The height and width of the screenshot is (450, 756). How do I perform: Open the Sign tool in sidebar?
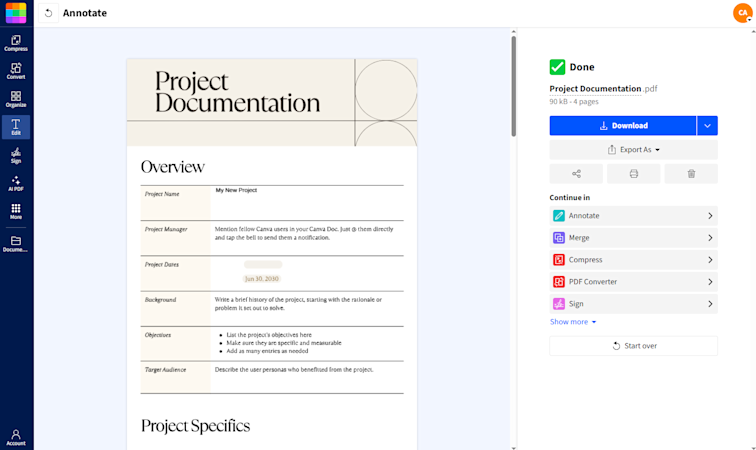(x=16, y=155)
